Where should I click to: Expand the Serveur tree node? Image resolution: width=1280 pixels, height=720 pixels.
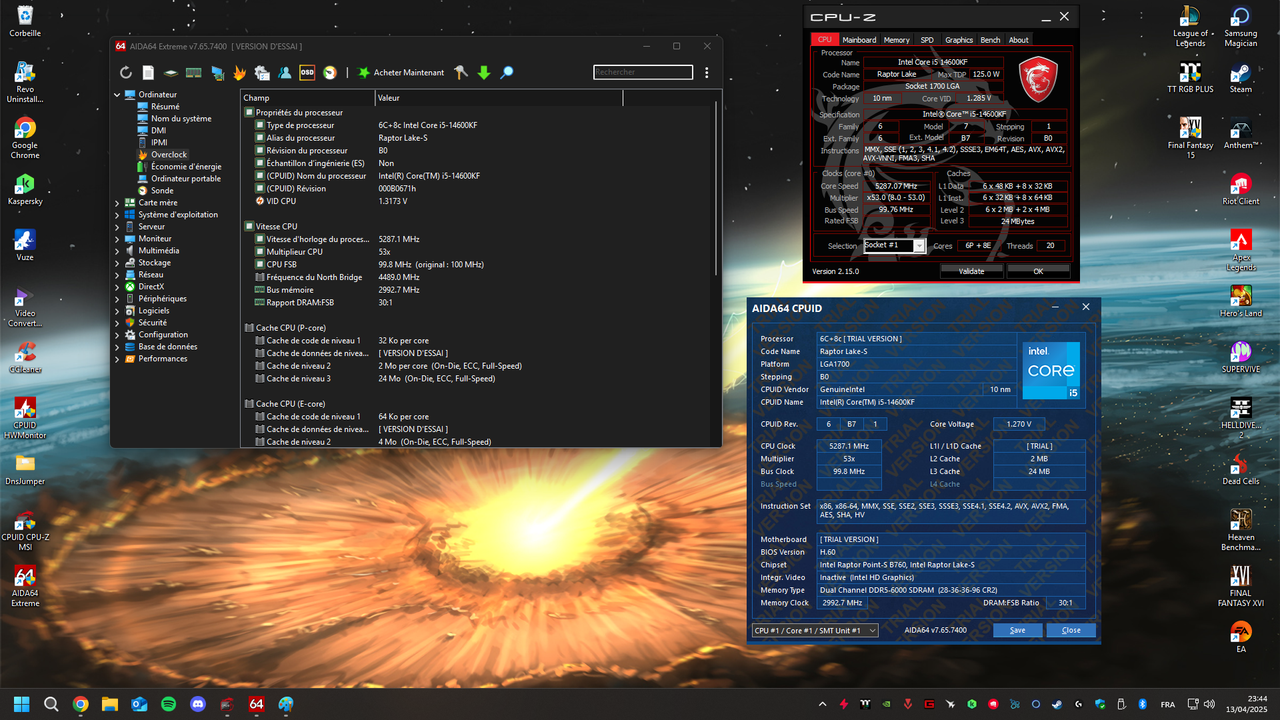(x=118, y=227)
